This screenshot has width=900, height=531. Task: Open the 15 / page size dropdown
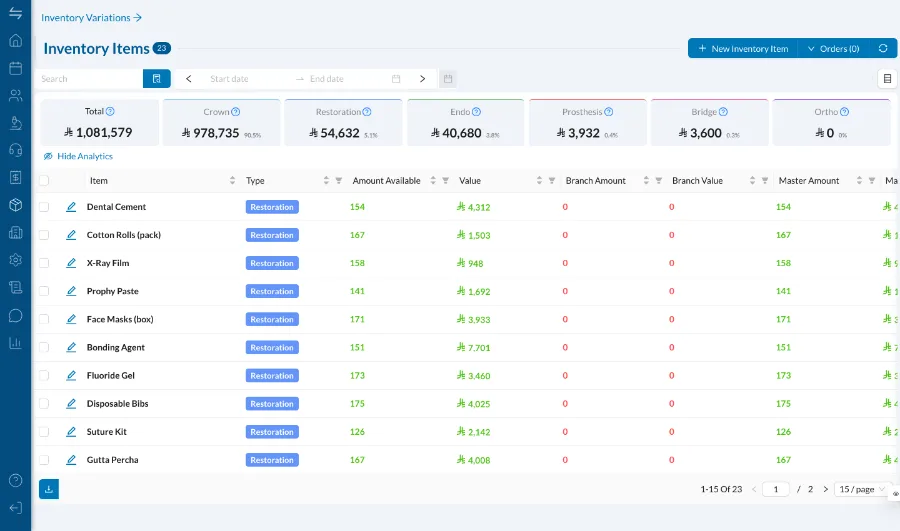[x=862, y=489]
